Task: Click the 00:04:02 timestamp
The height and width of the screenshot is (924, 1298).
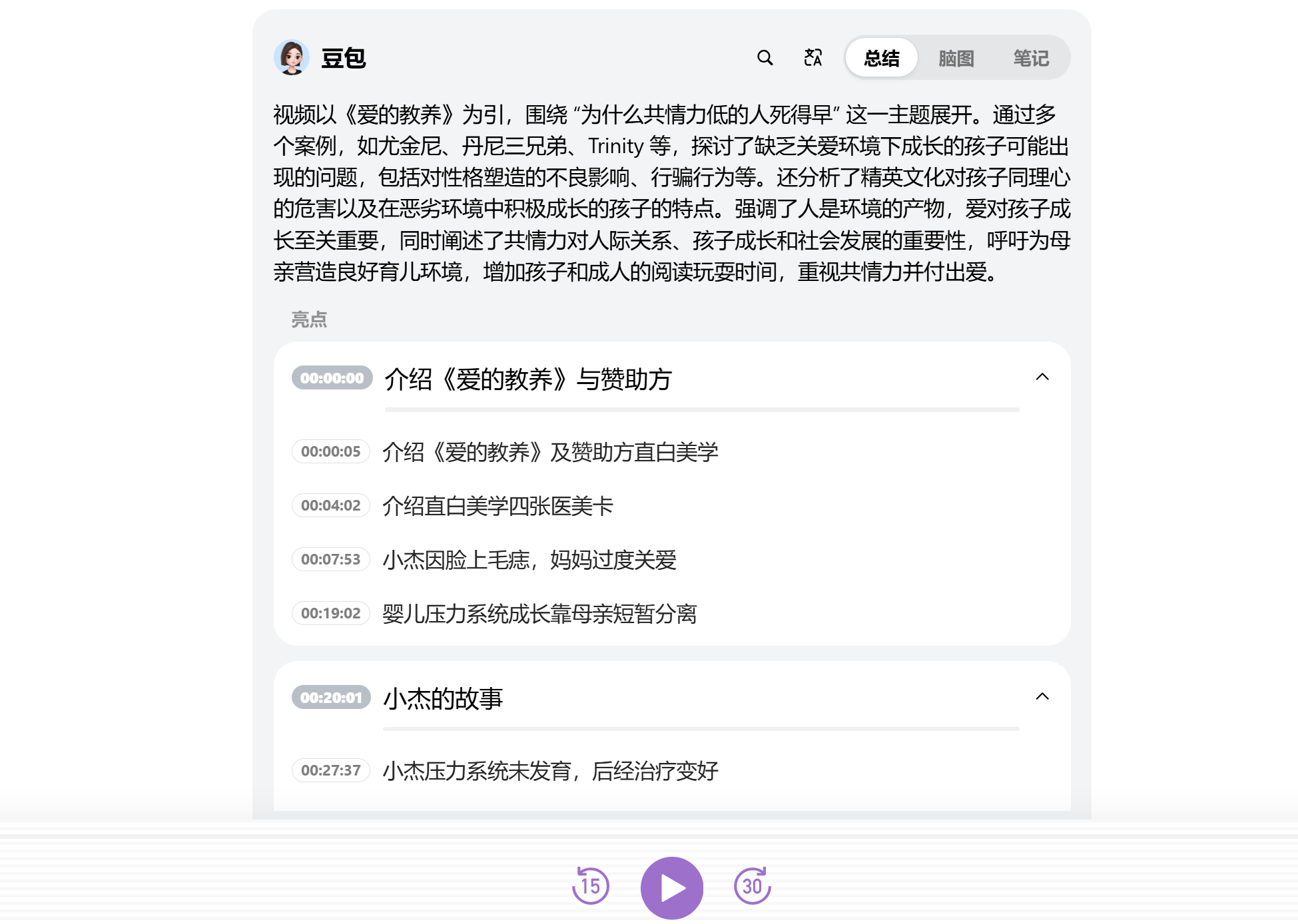Action: click(x=330, y=505)
